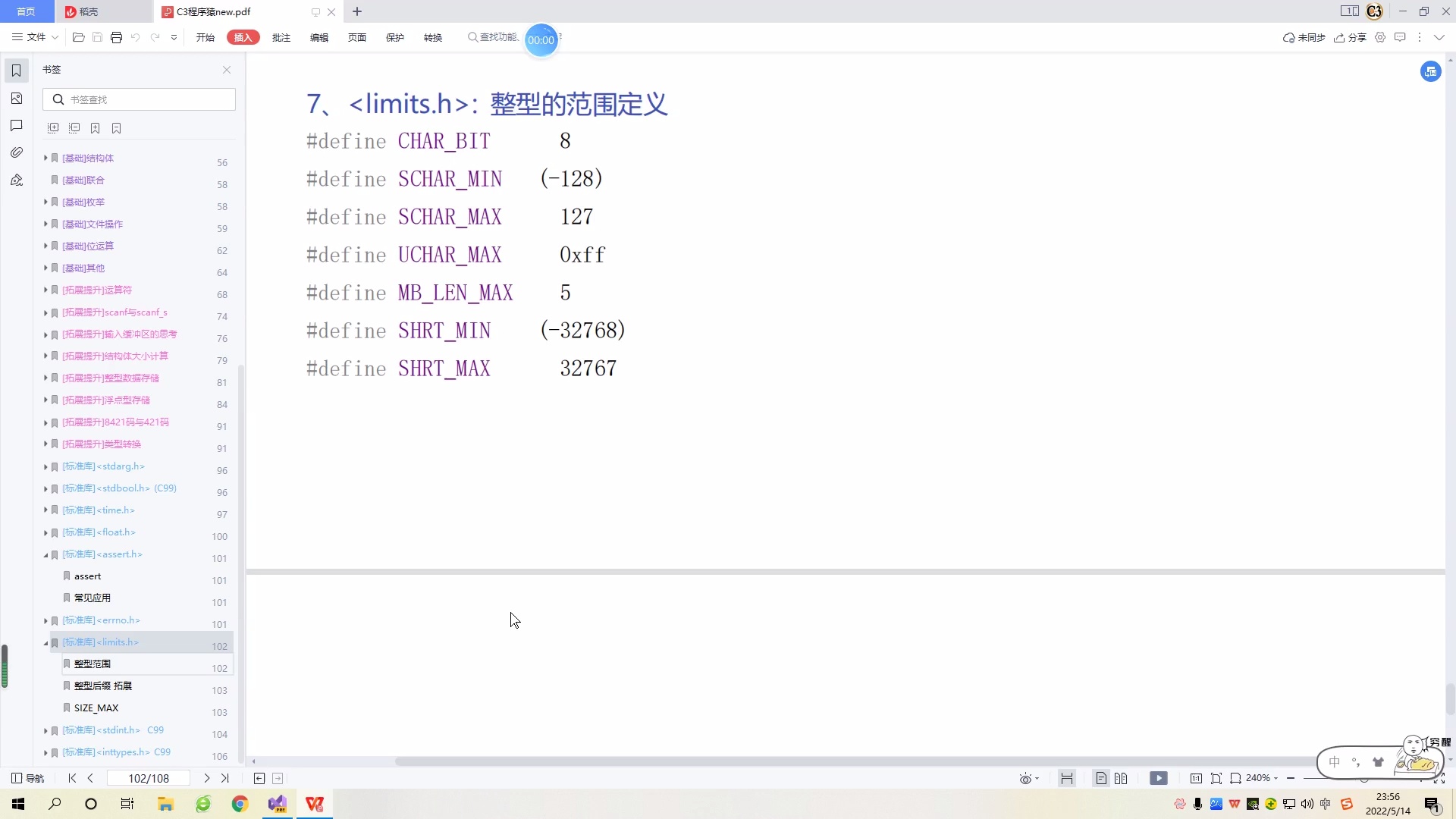This screenshot has width=1456, height=819.
Task: Click the 分享 share button
Action: 1351,37
